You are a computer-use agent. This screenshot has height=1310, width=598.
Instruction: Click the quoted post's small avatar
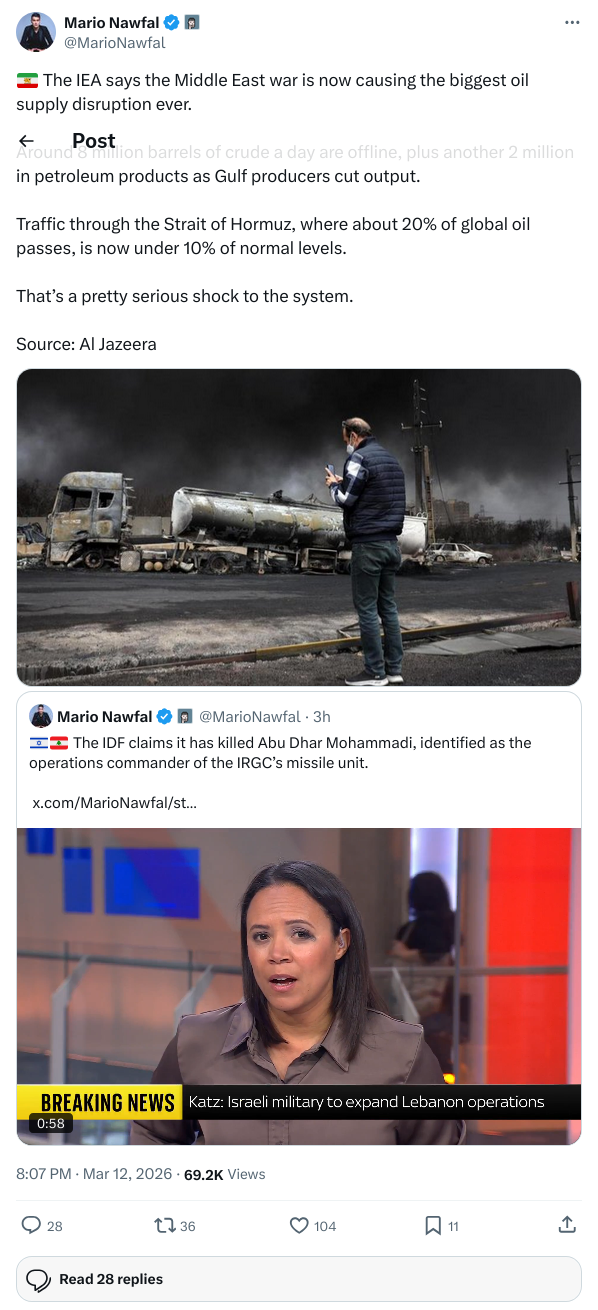click(x=41, y=716)
